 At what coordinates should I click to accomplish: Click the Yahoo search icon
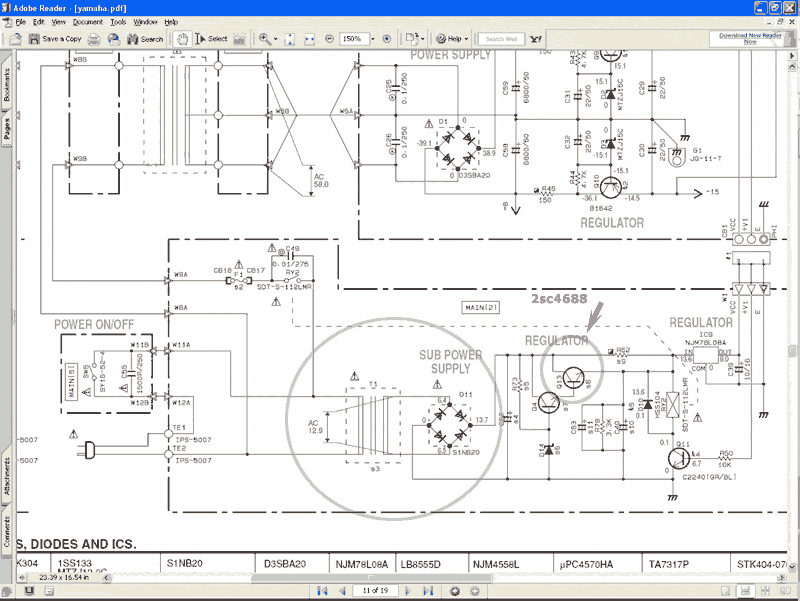(x=536, y=39)
